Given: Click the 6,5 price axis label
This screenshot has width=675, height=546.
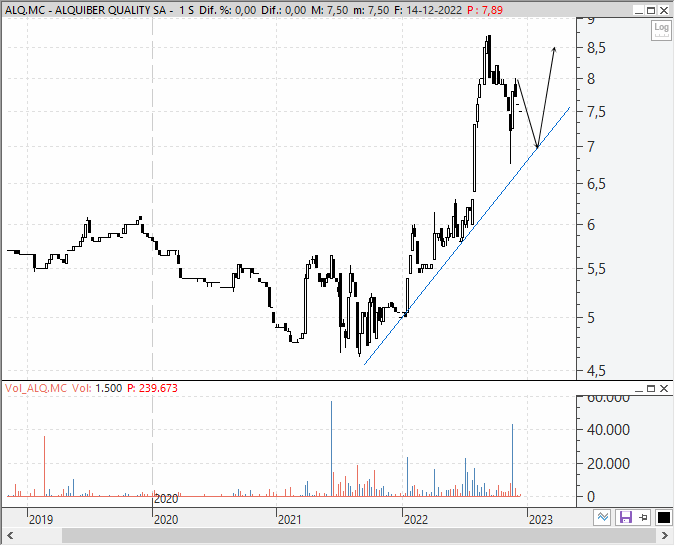Looking at the screenshot, I should (x=596, y=184).
